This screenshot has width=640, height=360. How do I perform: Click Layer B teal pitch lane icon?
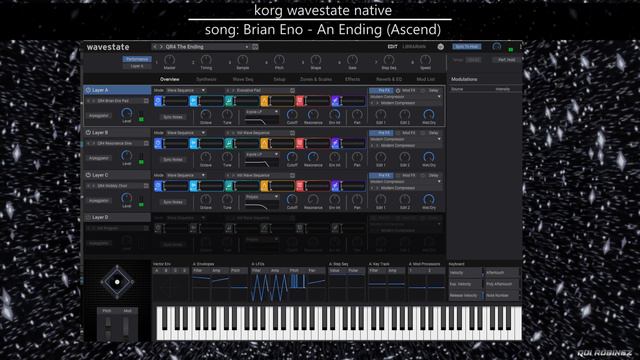coord(229,143)
